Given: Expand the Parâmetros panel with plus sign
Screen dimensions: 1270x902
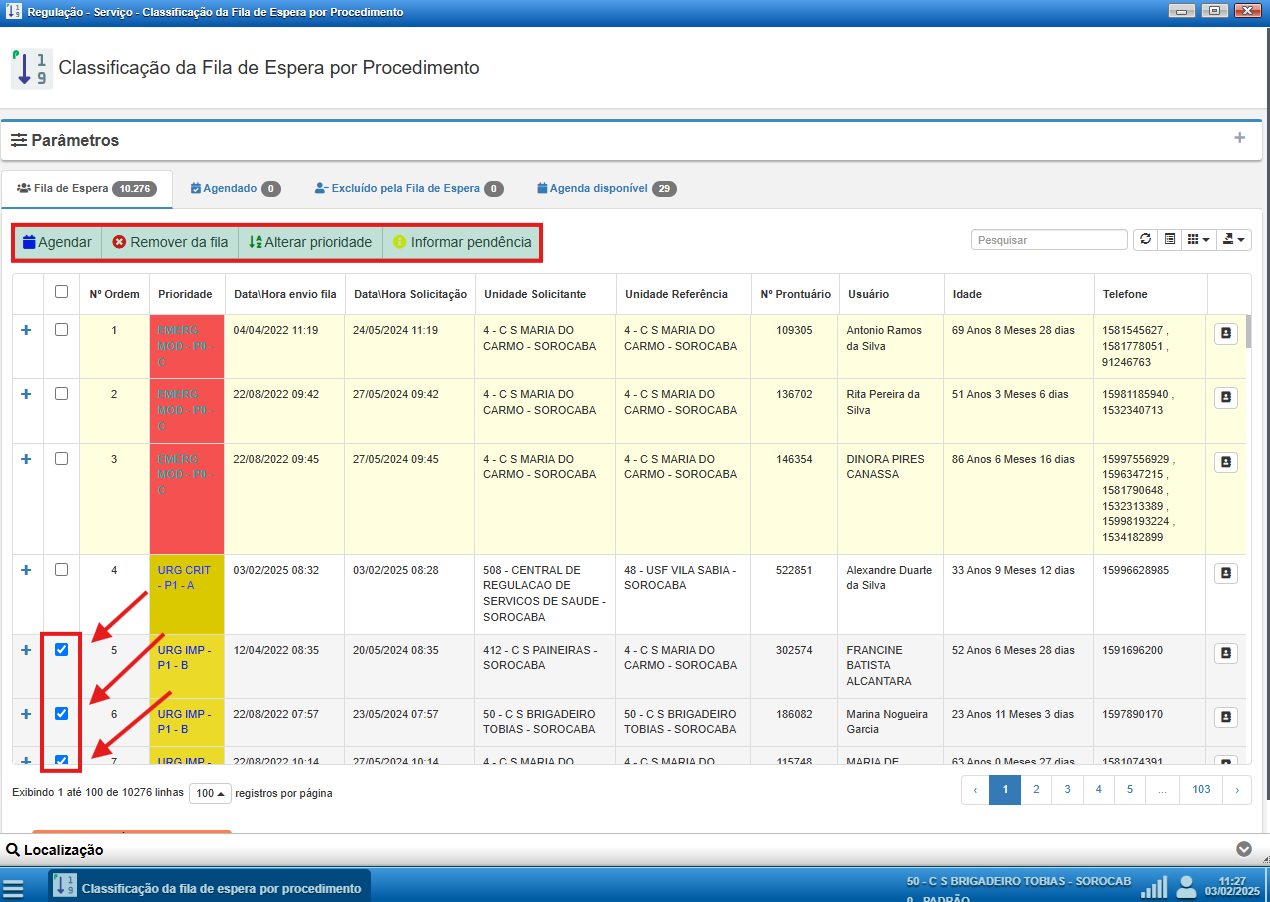Looking at the screenshot, I should click(1239, 138).
